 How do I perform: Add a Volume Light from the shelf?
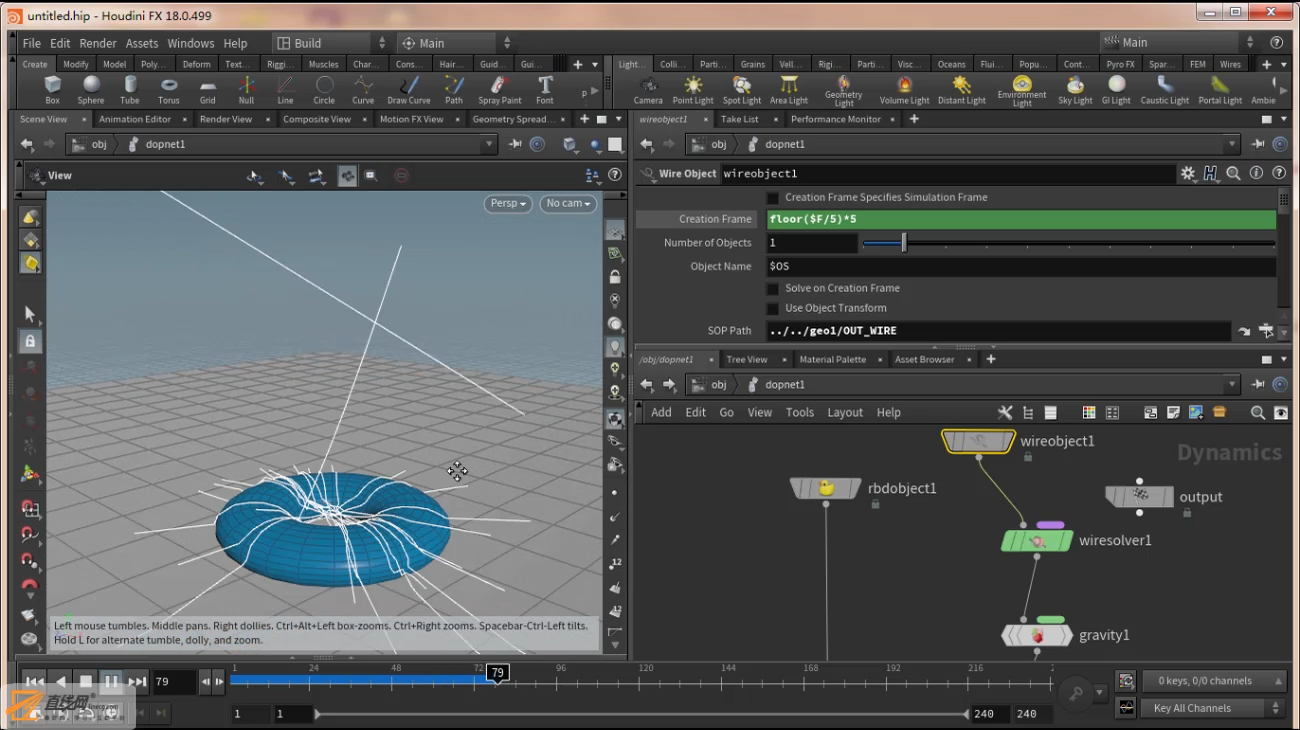[x=905, y=90]
